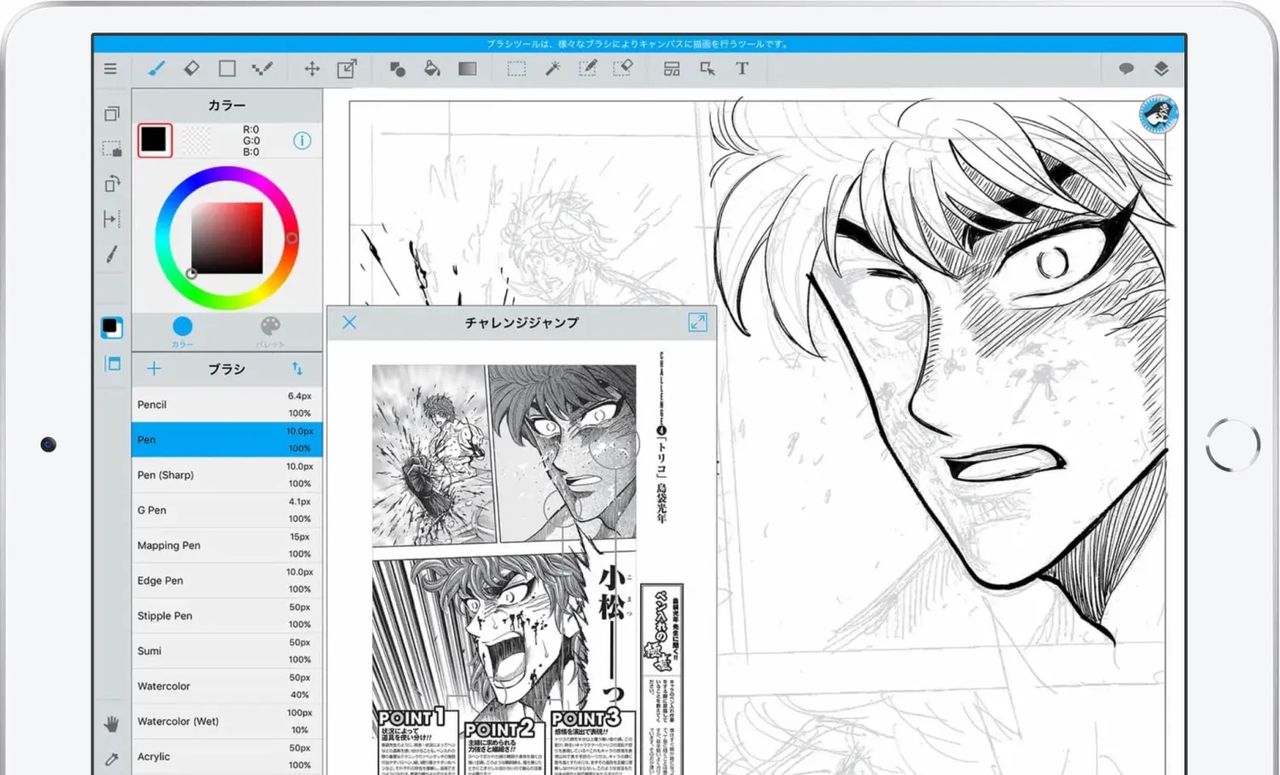
Task: Toggle the color panel sidebar button
Action: click(112, 327)
